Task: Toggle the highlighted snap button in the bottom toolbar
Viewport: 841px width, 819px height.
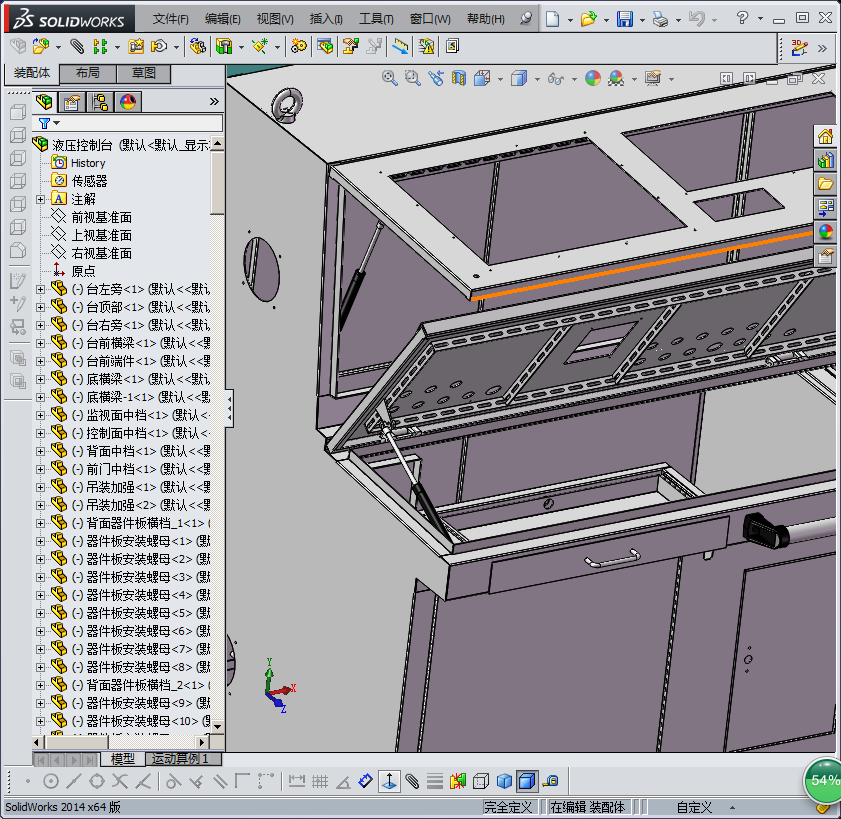Action: tap(388, 781)
